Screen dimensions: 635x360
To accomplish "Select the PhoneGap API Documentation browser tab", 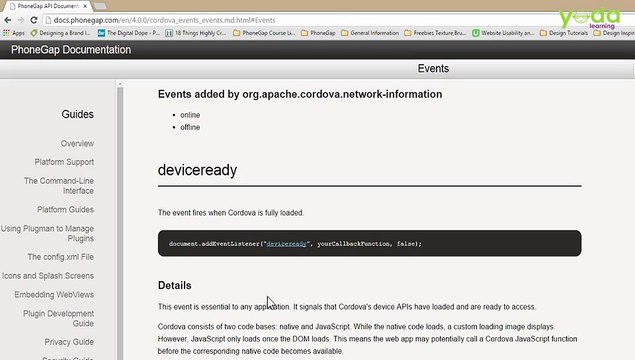I will (47, 6).
